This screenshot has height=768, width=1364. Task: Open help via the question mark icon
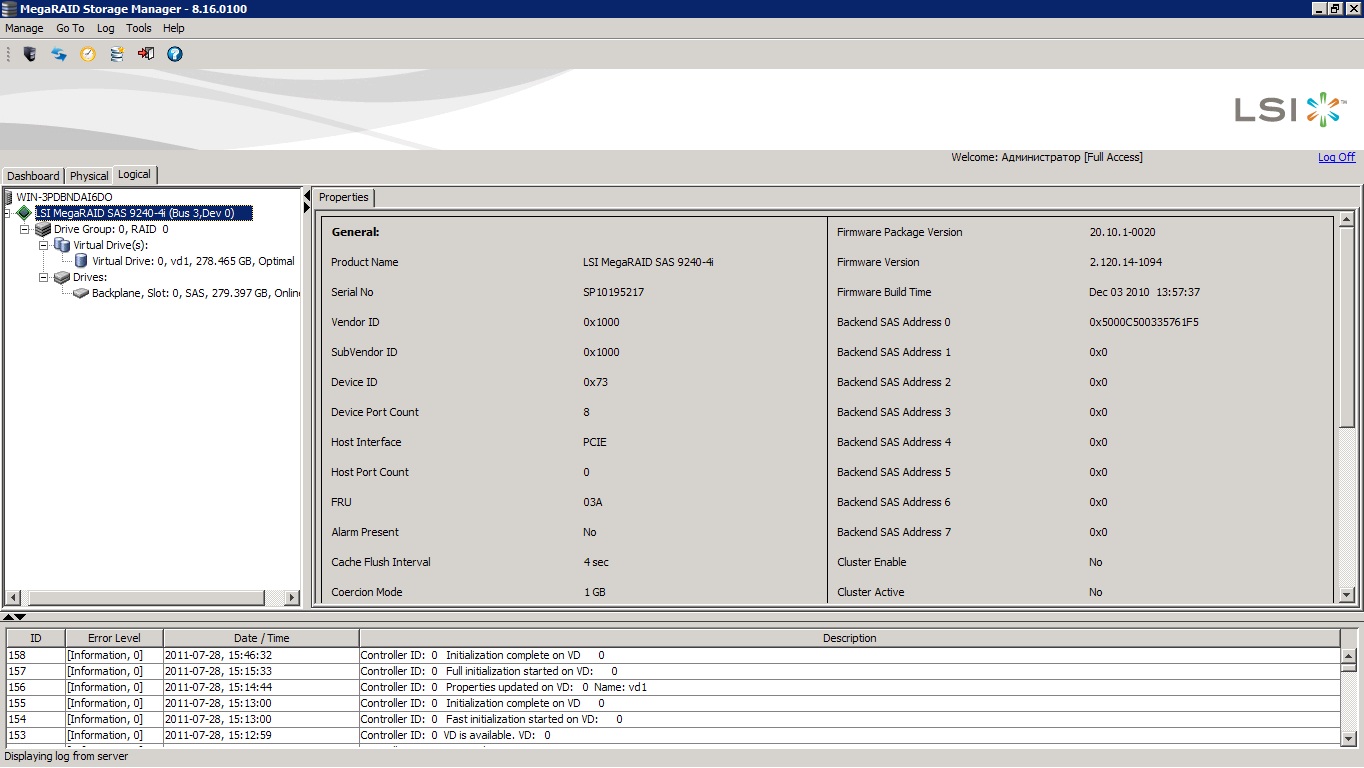coord(175,54)
